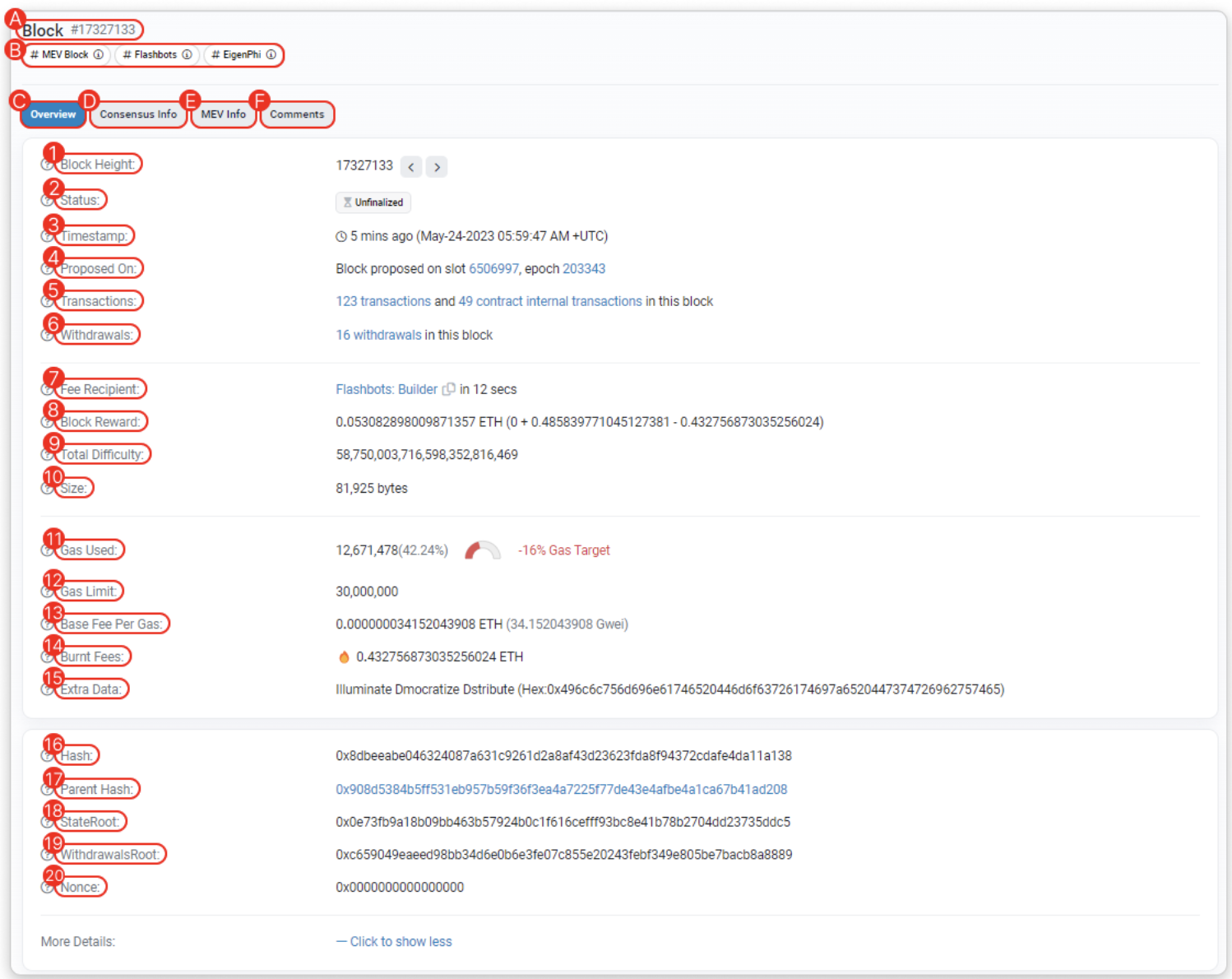Click base fee value 0.000000034152043908 ETH
The width and height of the screenshot is (1232, 979).
(419, 624)
